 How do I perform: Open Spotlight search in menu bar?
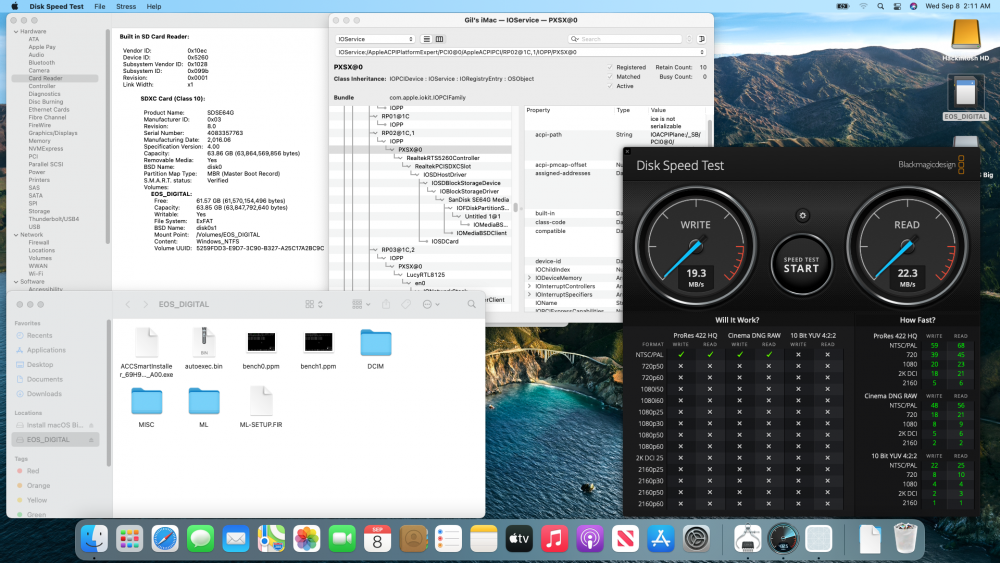coord(880,6)
